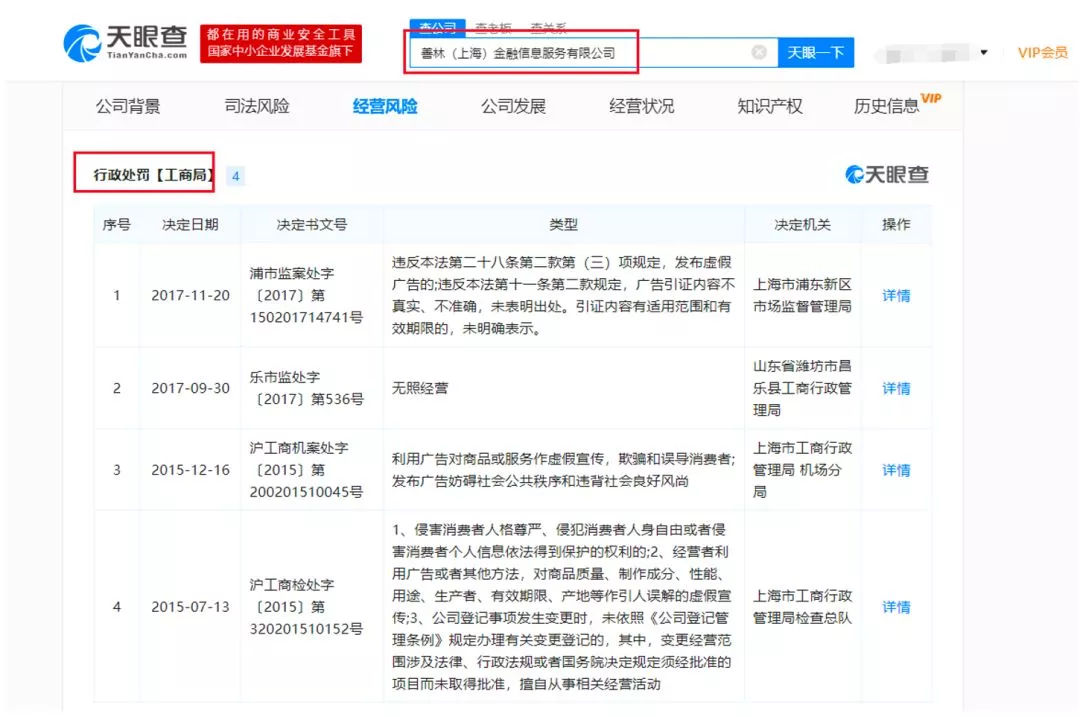Open 详情 for the 2017-09-30 penalty

pyautogui.click(x=896, y=388)
